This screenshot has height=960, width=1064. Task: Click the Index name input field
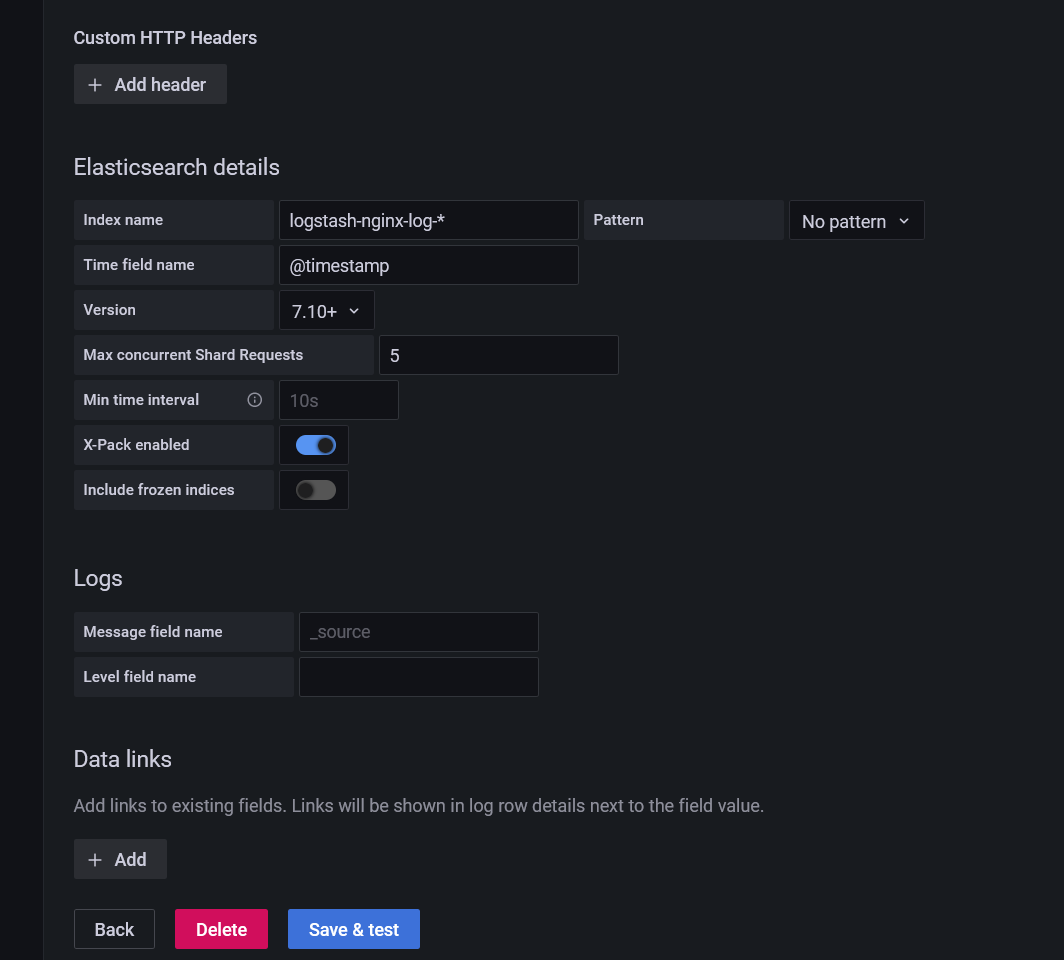428,220
